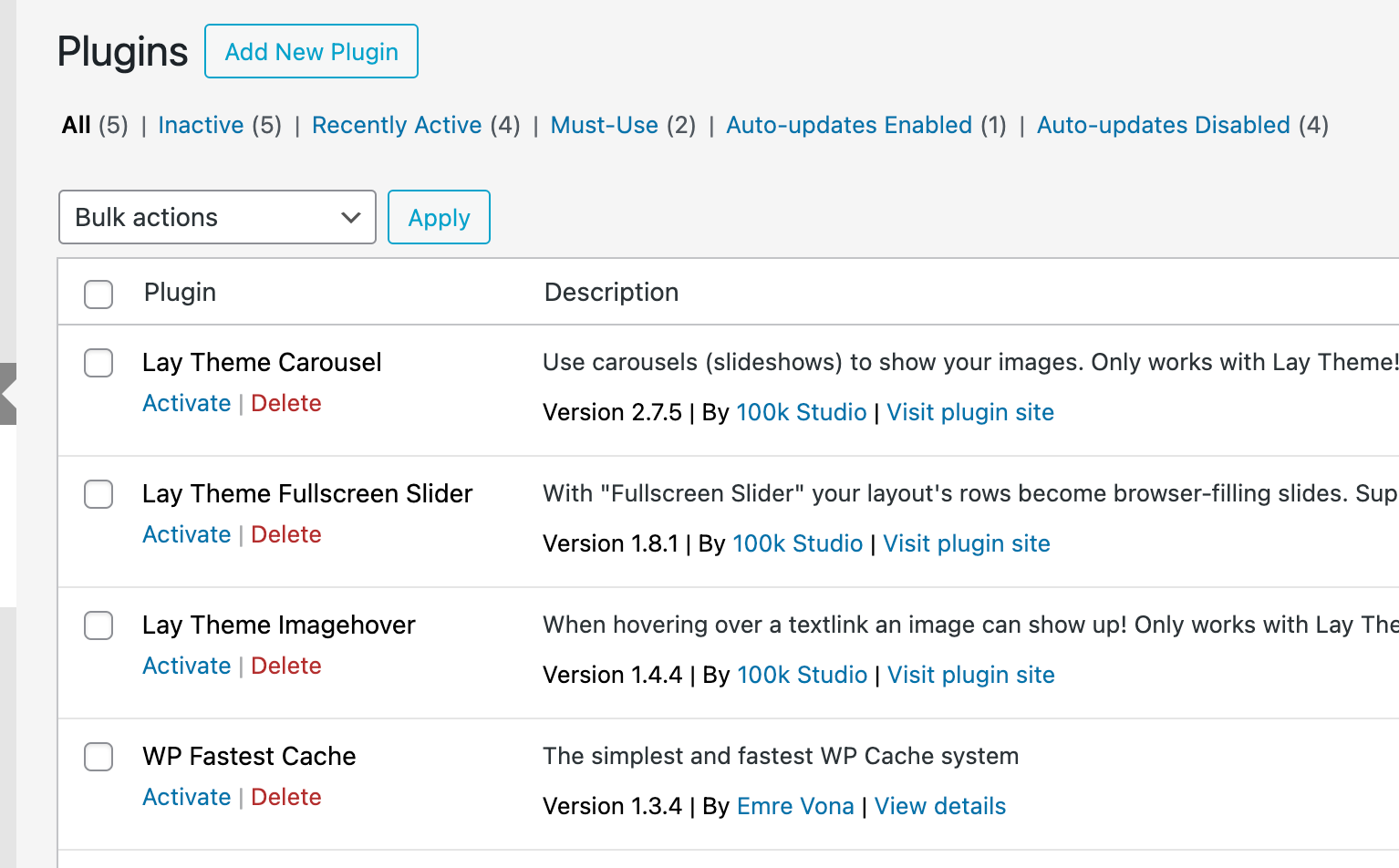
Task: Delete the Lay Theme Fullscreen Slider plugin
Action: 285,534
